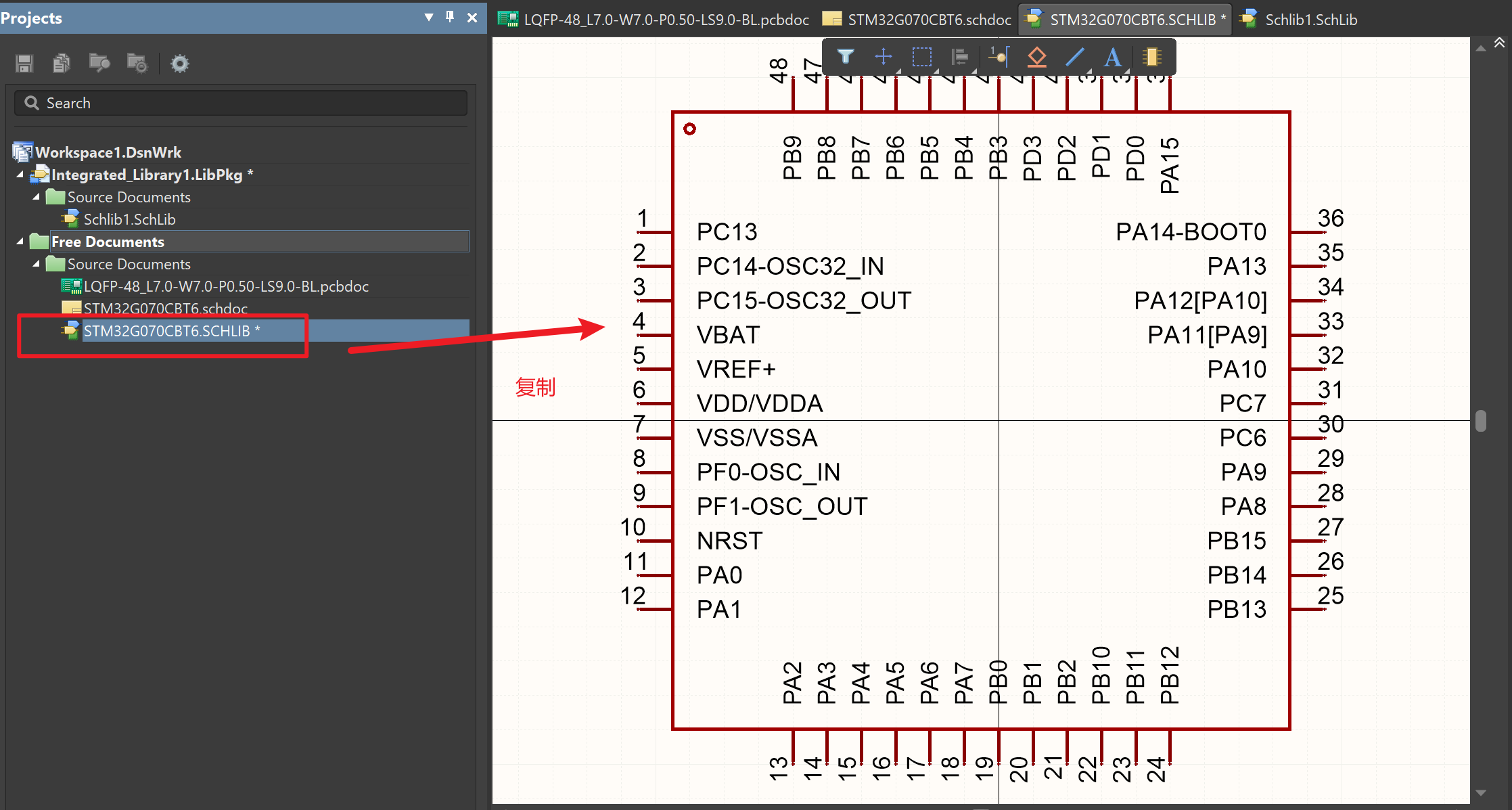Click the VREF+ pin label
The height and width of the screenshot is (810, 1512).
pos(736,369)
